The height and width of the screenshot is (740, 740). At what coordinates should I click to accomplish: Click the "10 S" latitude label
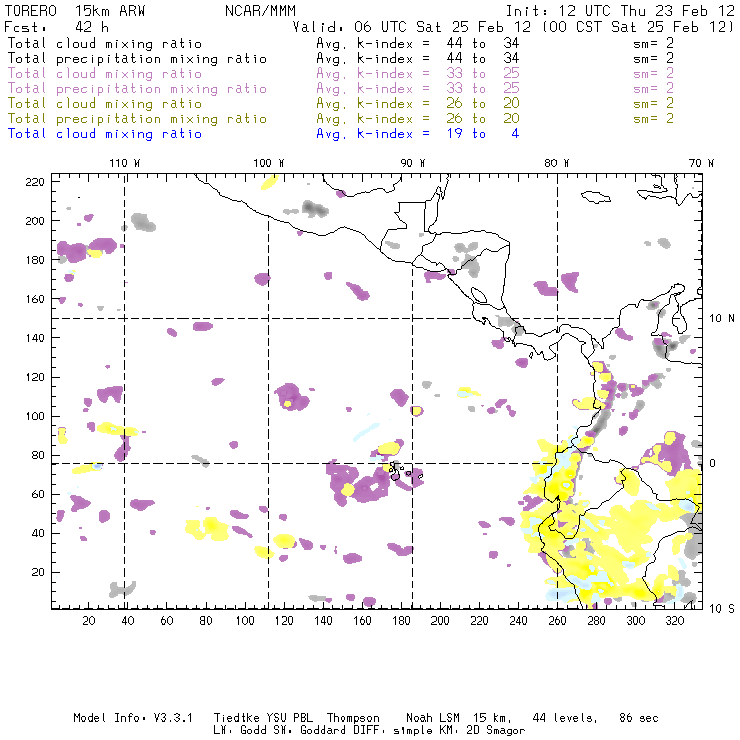coord(722,609)
